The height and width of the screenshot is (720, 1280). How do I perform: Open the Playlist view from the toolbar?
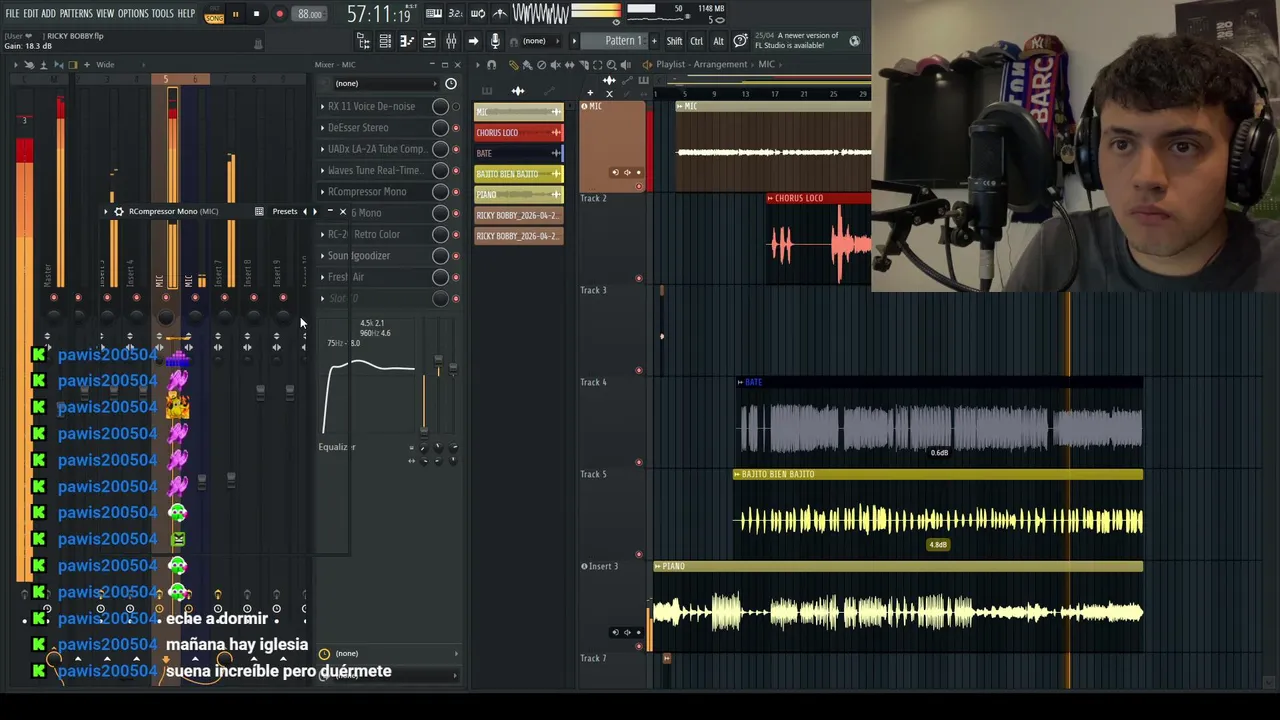(429, 41)
